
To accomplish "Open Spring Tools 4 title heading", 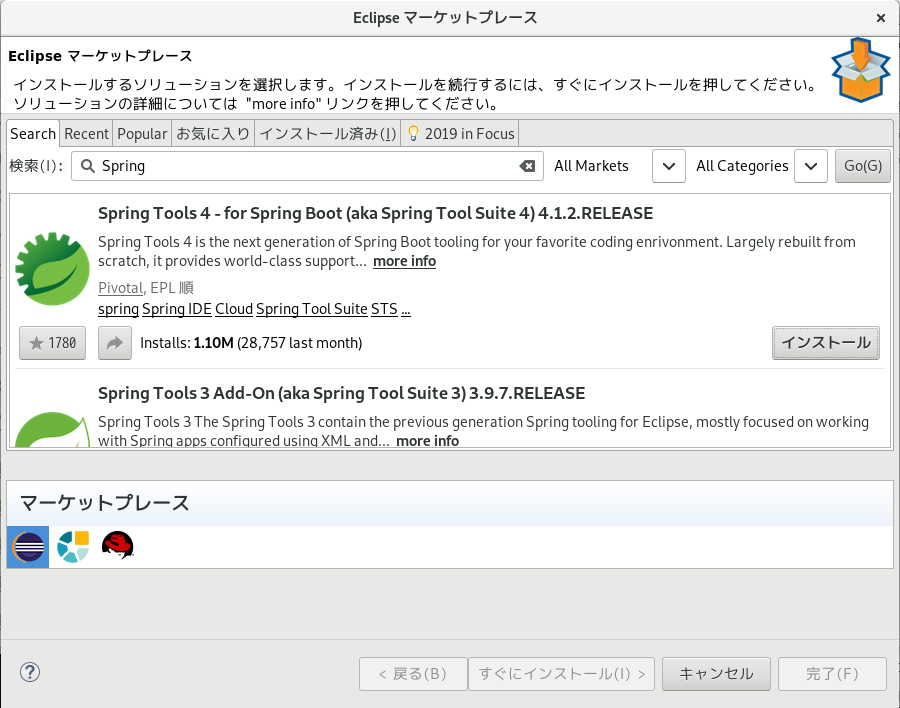I will pos(375,214).
